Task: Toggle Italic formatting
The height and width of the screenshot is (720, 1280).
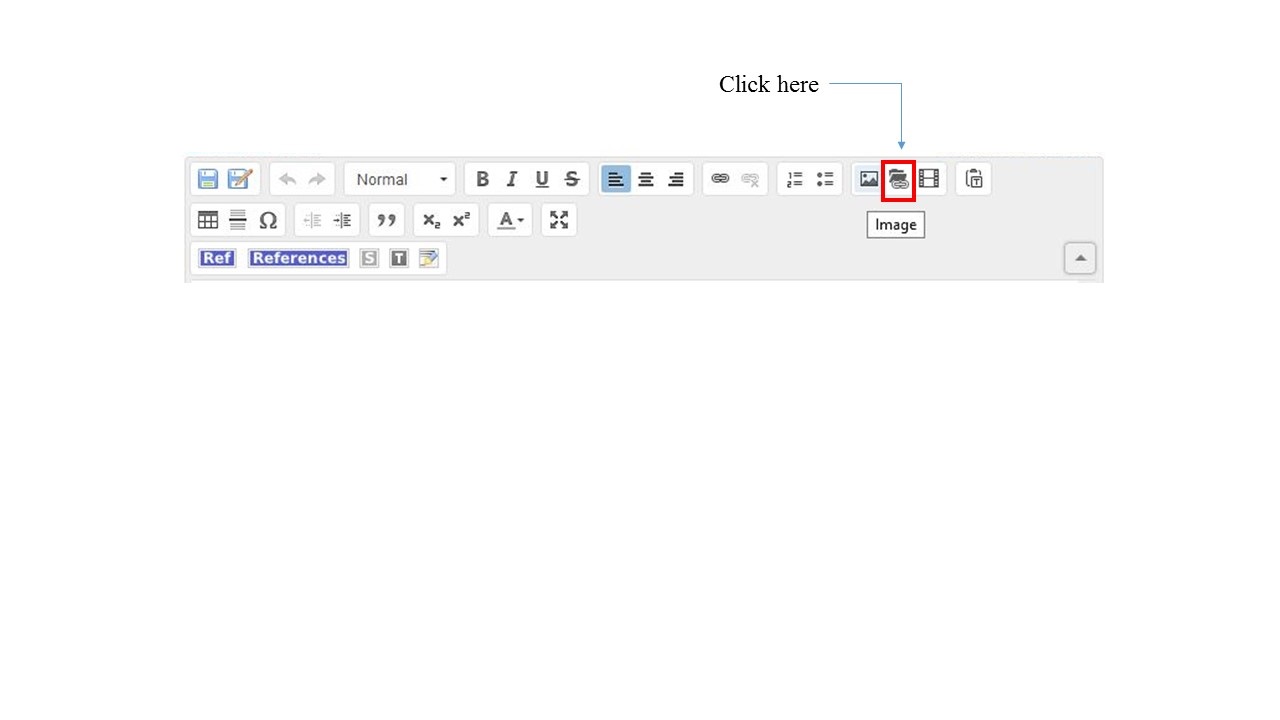Action: pyautogui.click(x=512, y=179)
